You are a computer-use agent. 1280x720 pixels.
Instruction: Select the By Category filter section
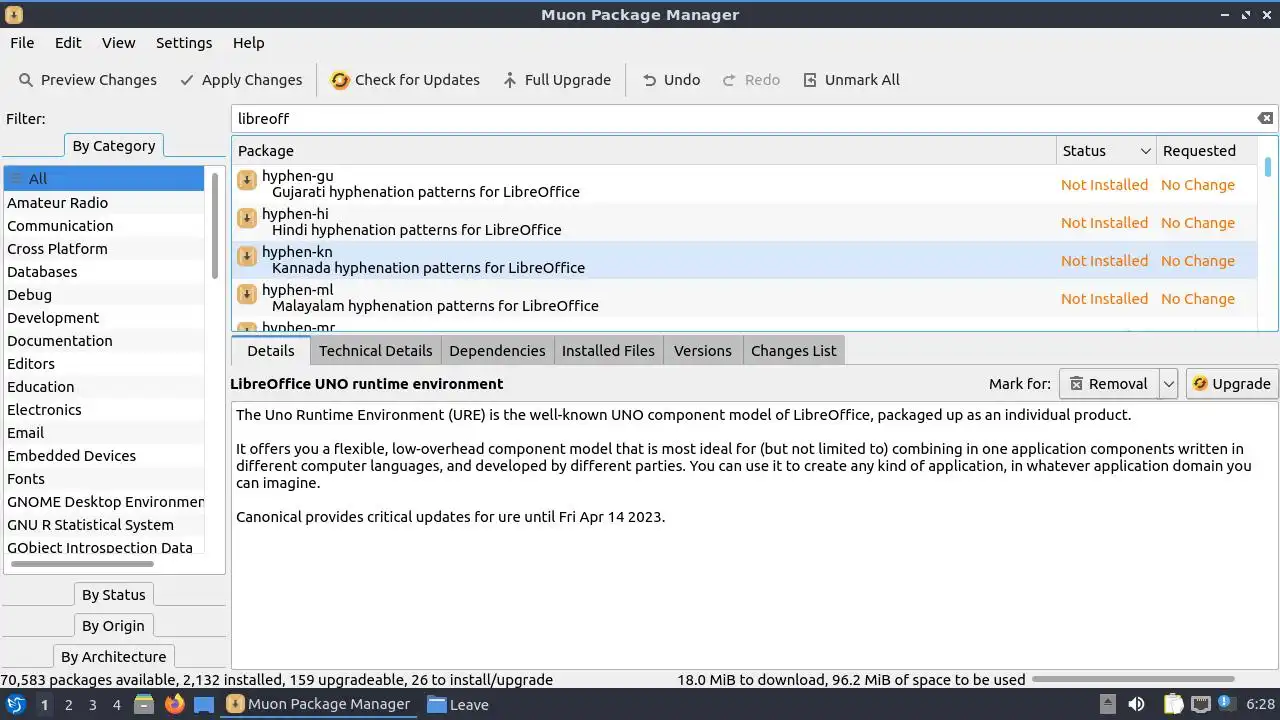point(113,146)
